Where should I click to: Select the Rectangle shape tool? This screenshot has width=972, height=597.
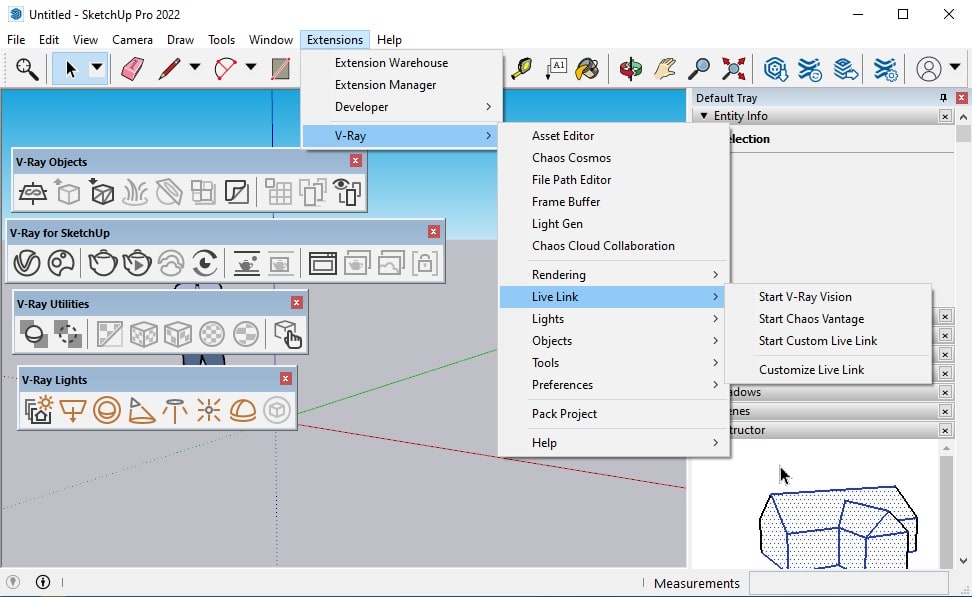[280, 68]
